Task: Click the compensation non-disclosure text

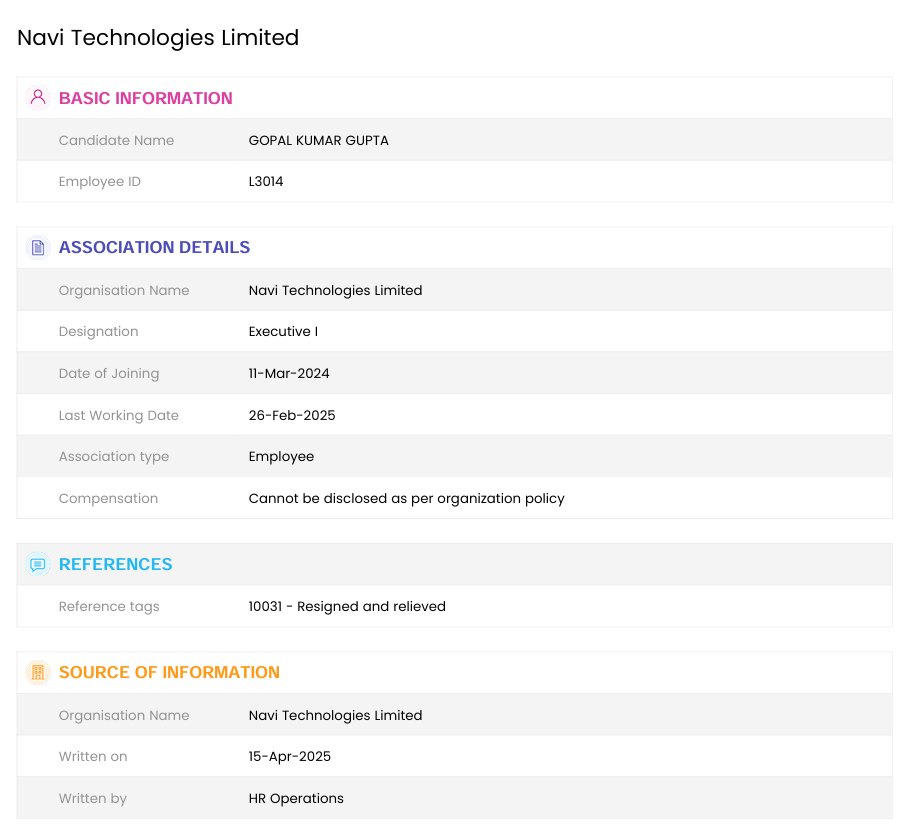Action: click(406, 499)
